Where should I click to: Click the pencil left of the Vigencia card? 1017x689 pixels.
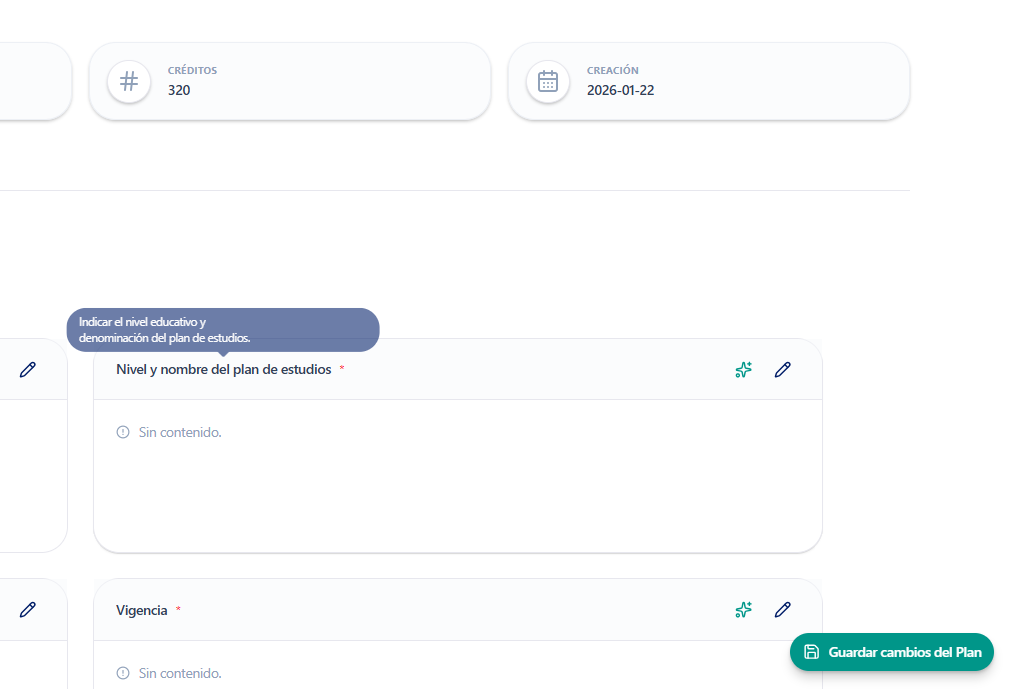(x=28, y=609)
